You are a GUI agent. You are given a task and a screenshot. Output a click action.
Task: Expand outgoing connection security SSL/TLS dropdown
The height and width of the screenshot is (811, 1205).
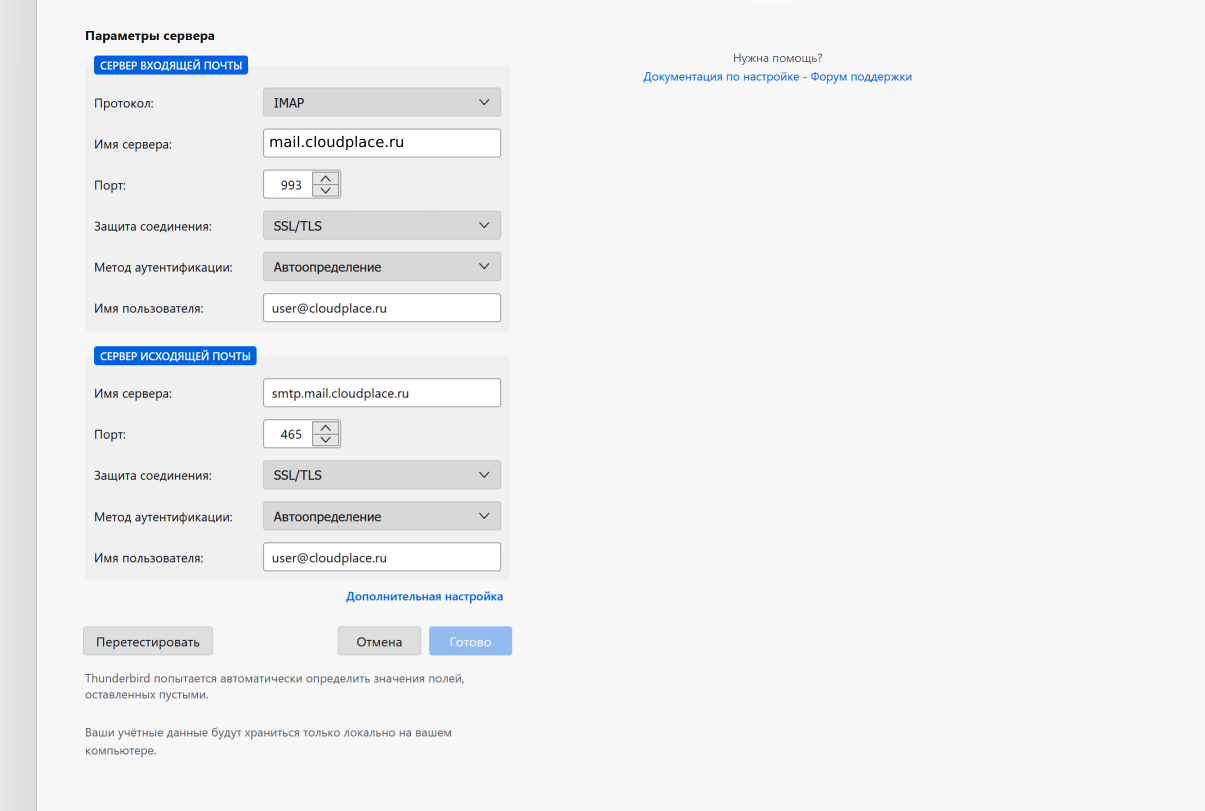[381, 475]
